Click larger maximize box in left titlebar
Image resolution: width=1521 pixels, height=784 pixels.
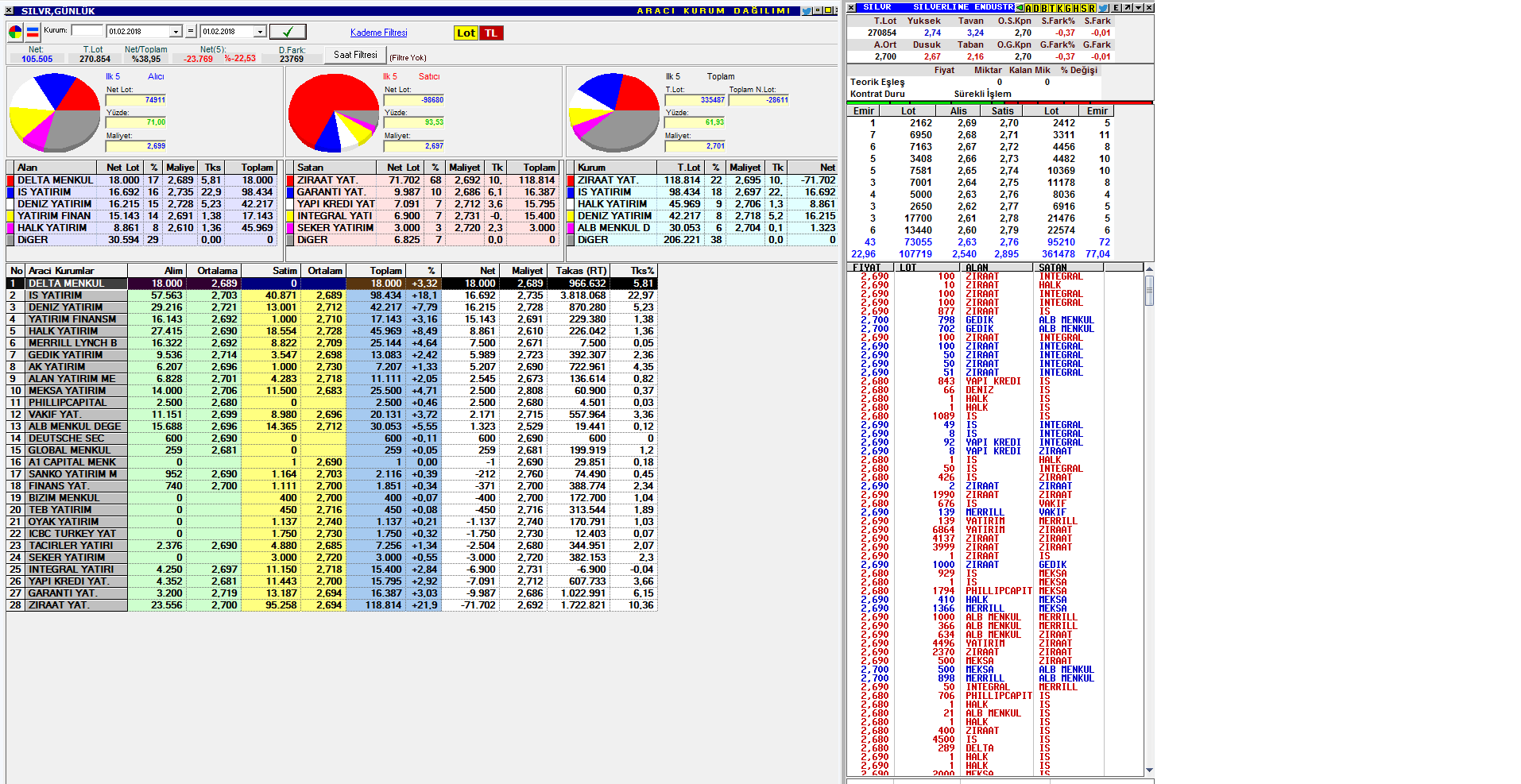point(828,10)
